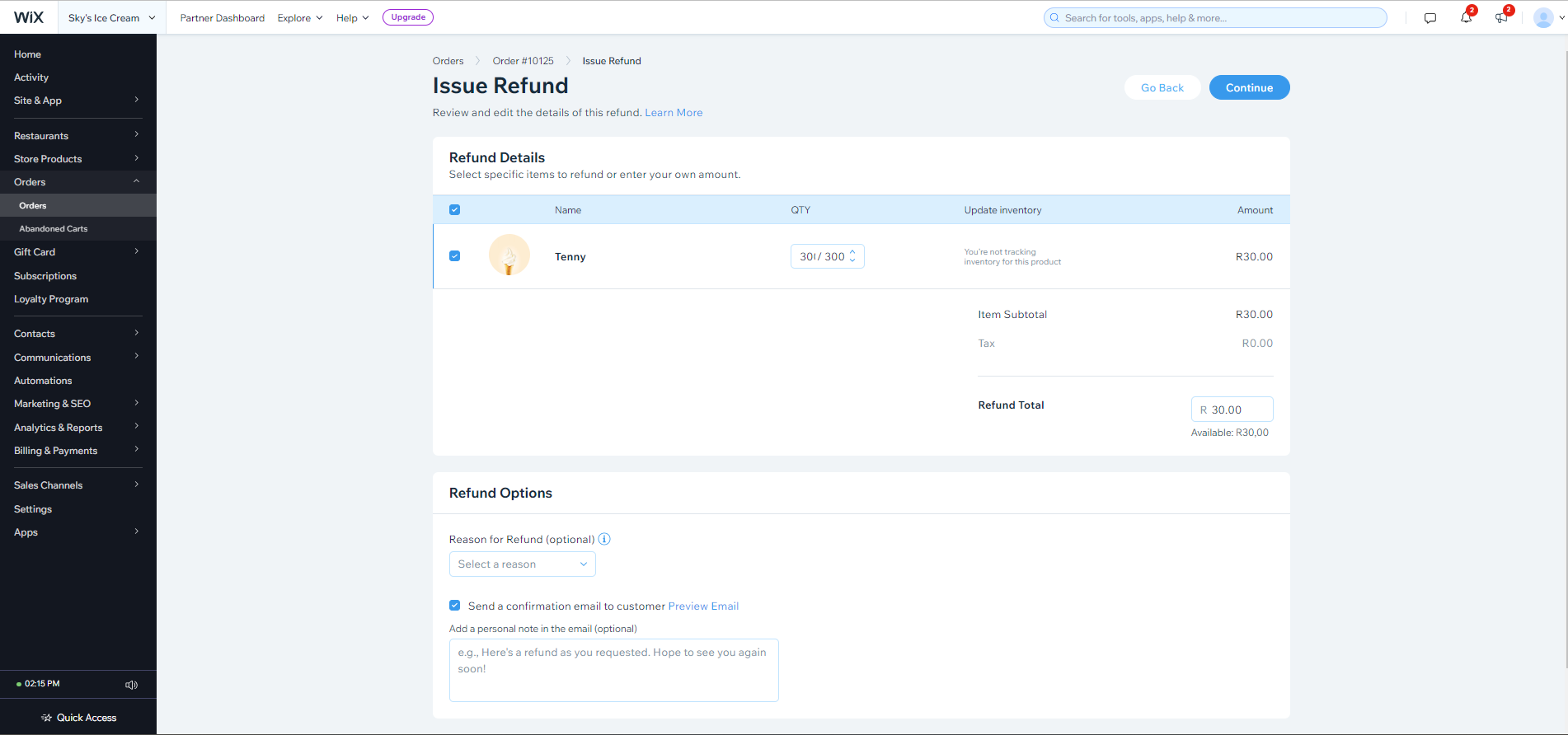Open the Explore menu

[299, 18]
